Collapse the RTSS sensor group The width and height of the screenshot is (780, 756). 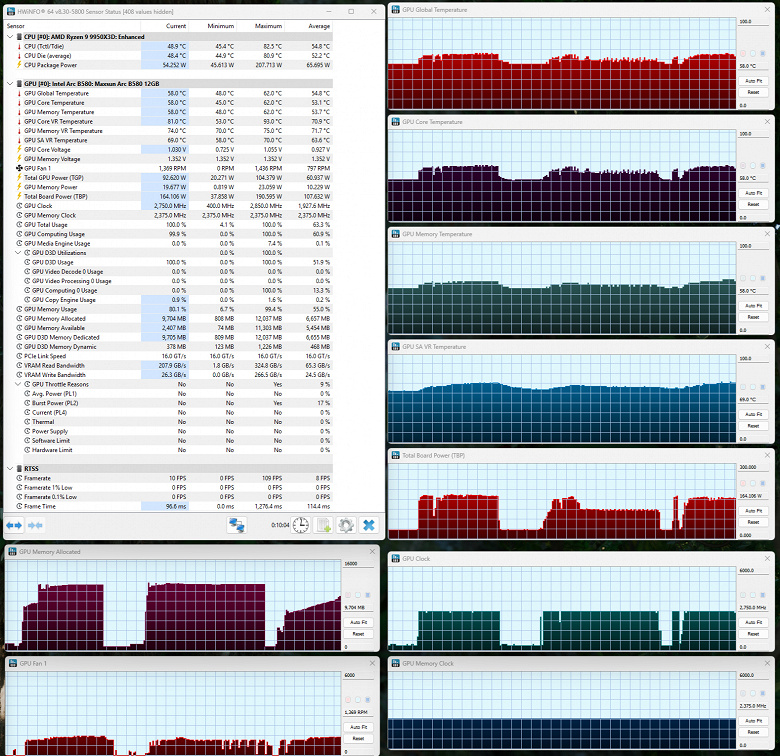click(11, 468)
